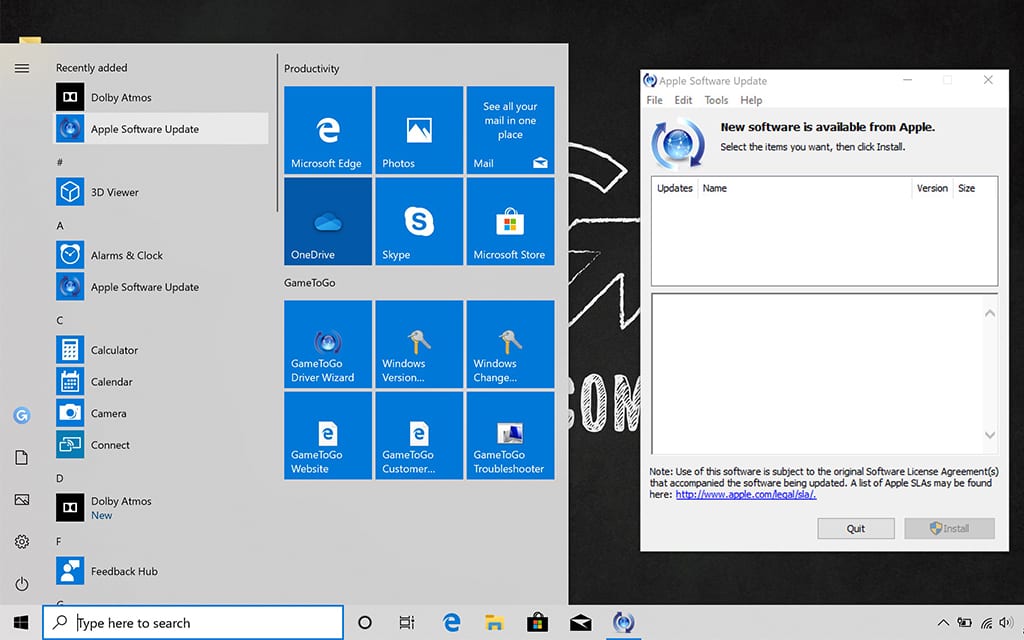Viewport: 1024px width, 640px height.
Task: Launch Apple Software Update from Recently added
Action: [161, 129]
